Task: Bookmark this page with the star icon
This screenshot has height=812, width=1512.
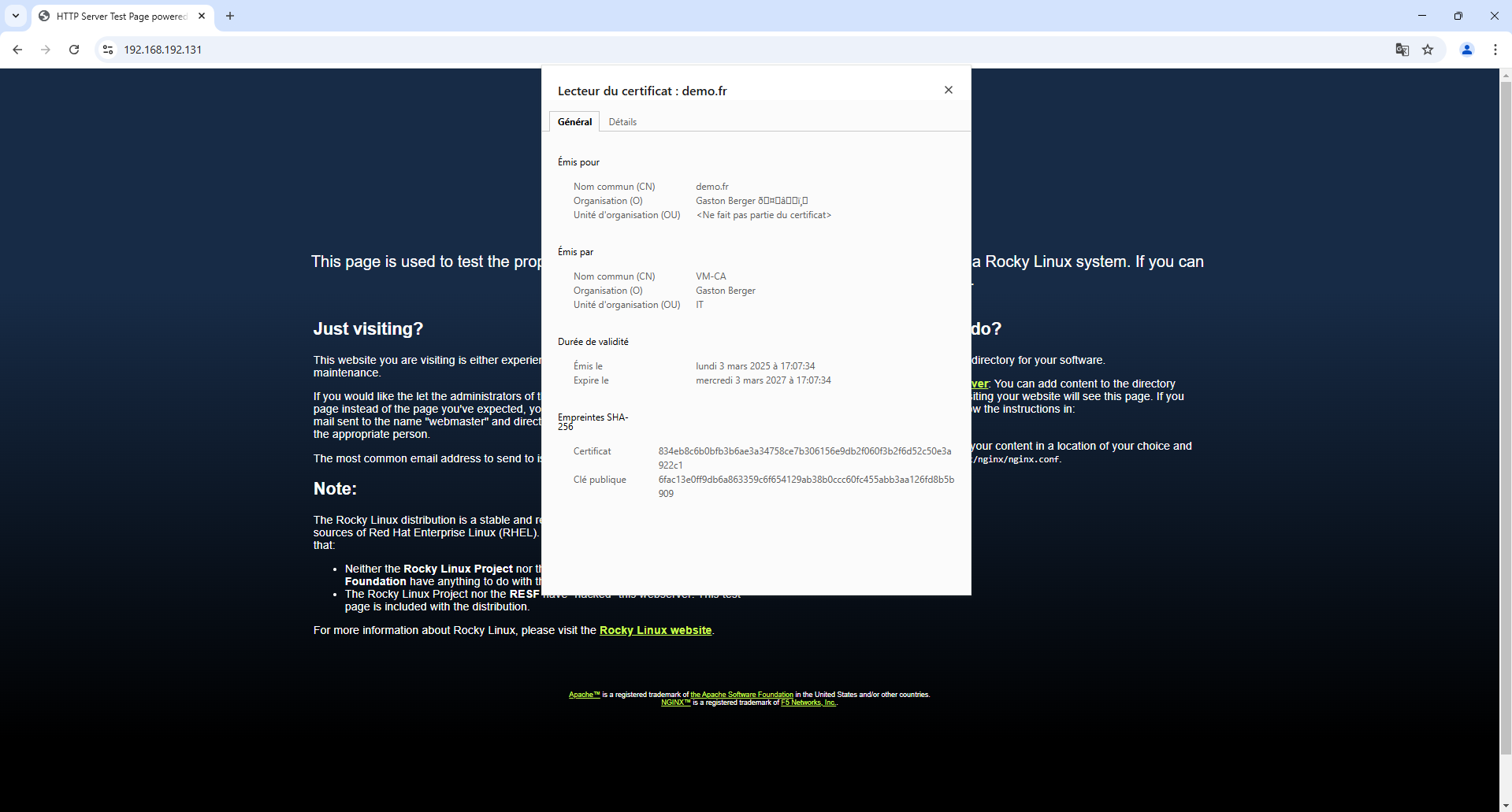Action: (1428, 50)
